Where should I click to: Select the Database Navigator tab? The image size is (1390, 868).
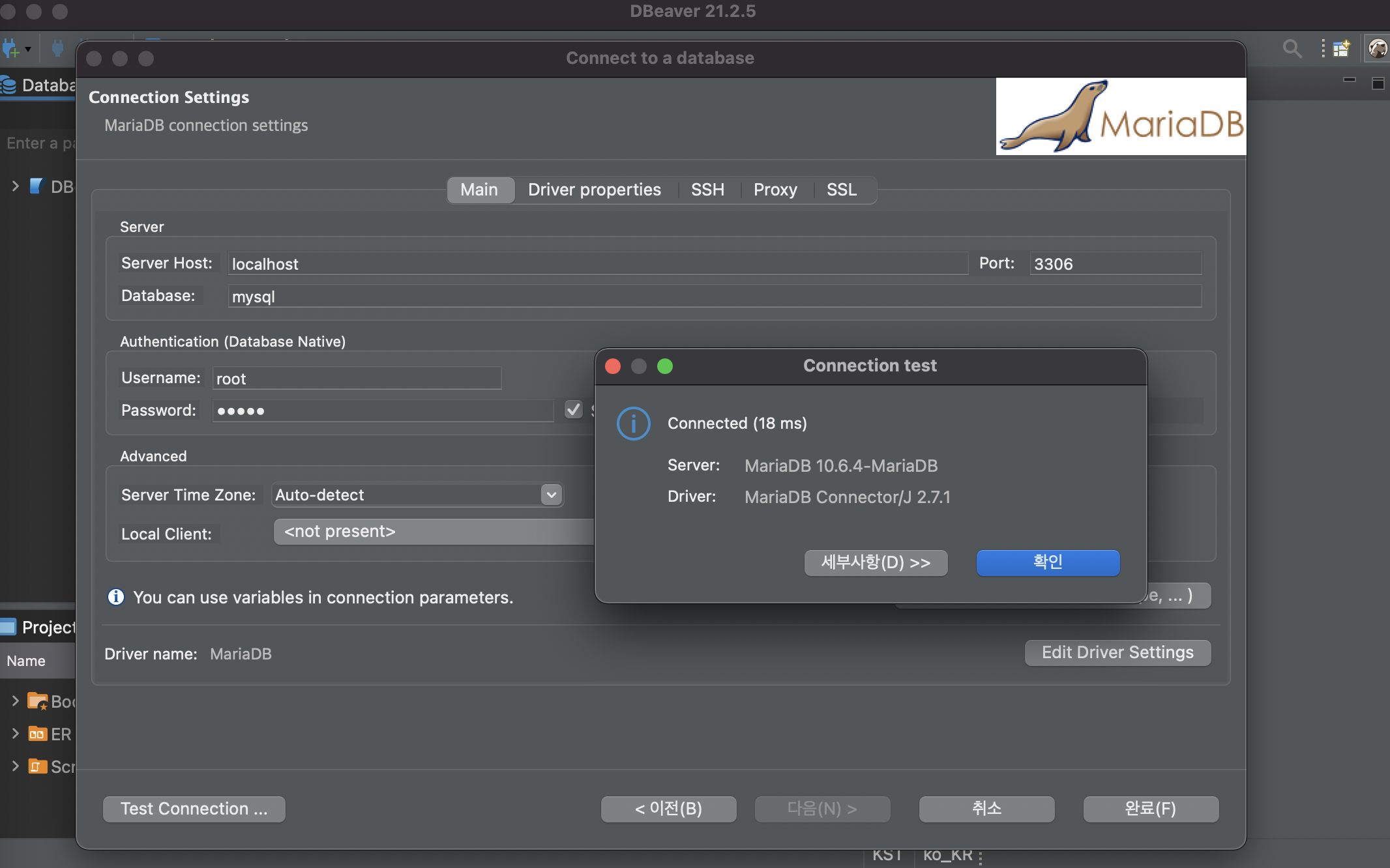pyautogui.click(x=38, y=85)
